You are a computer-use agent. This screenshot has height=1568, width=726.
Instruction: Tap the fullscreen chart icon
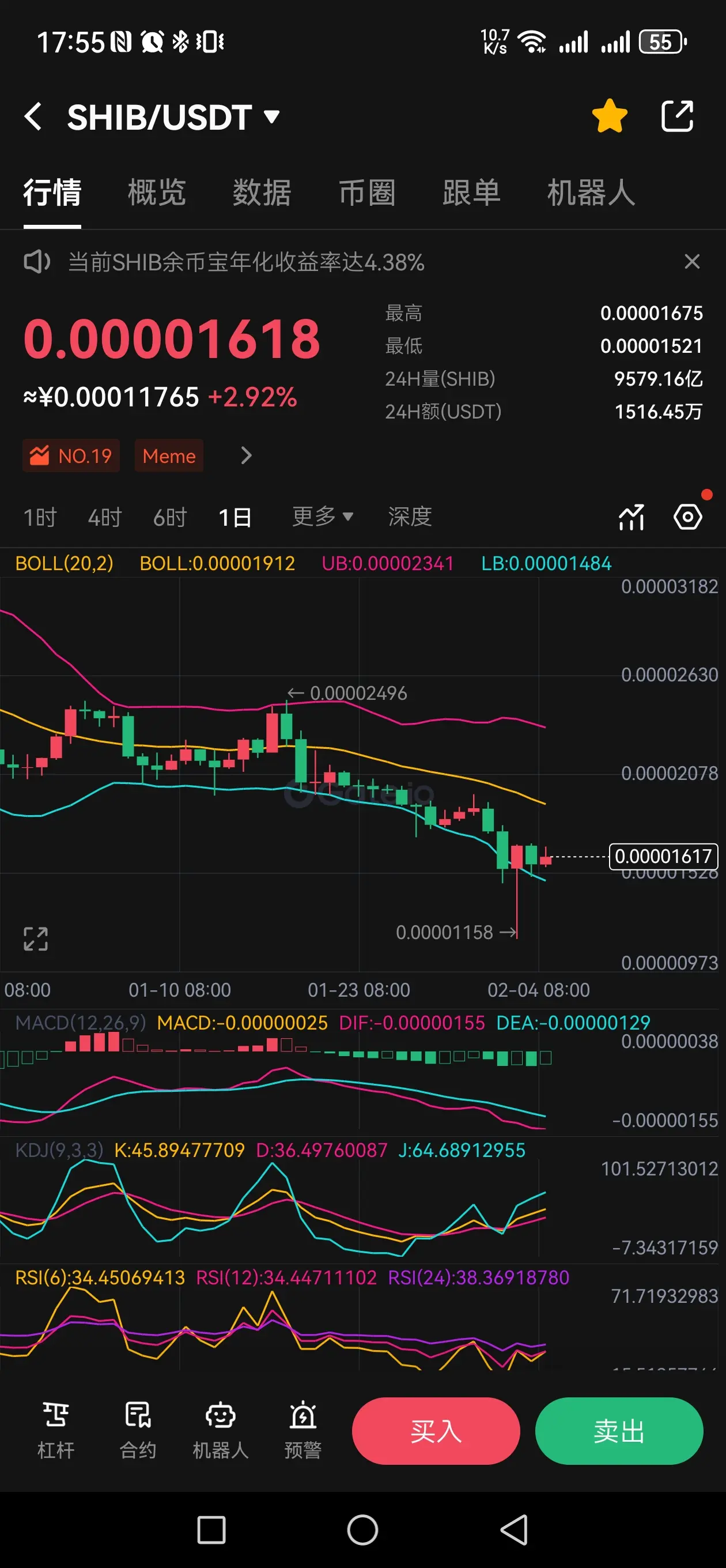35,938
